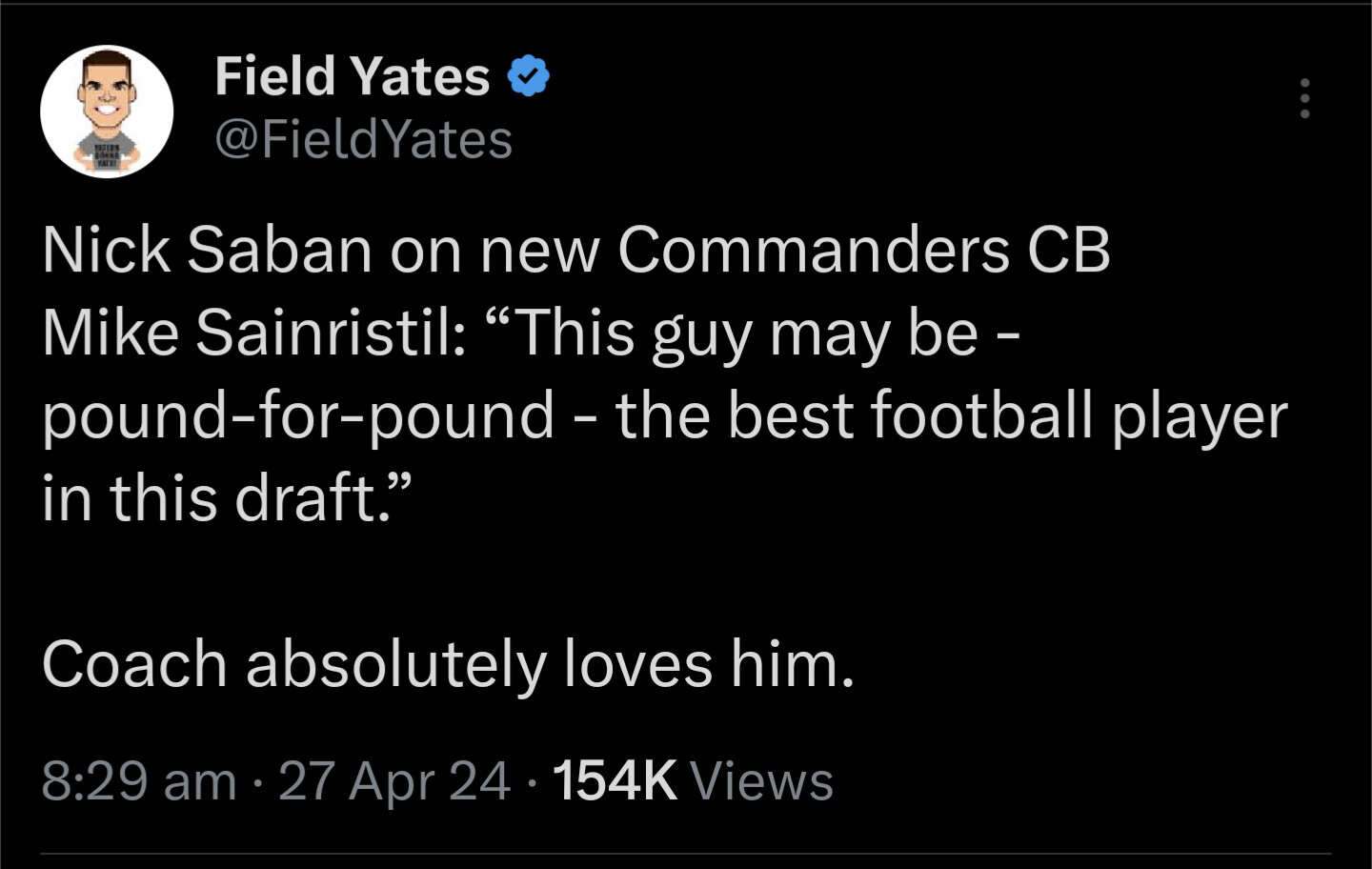Click the word 'new' in the tweet
1372x869 pixels.
(x=539, y=251)
